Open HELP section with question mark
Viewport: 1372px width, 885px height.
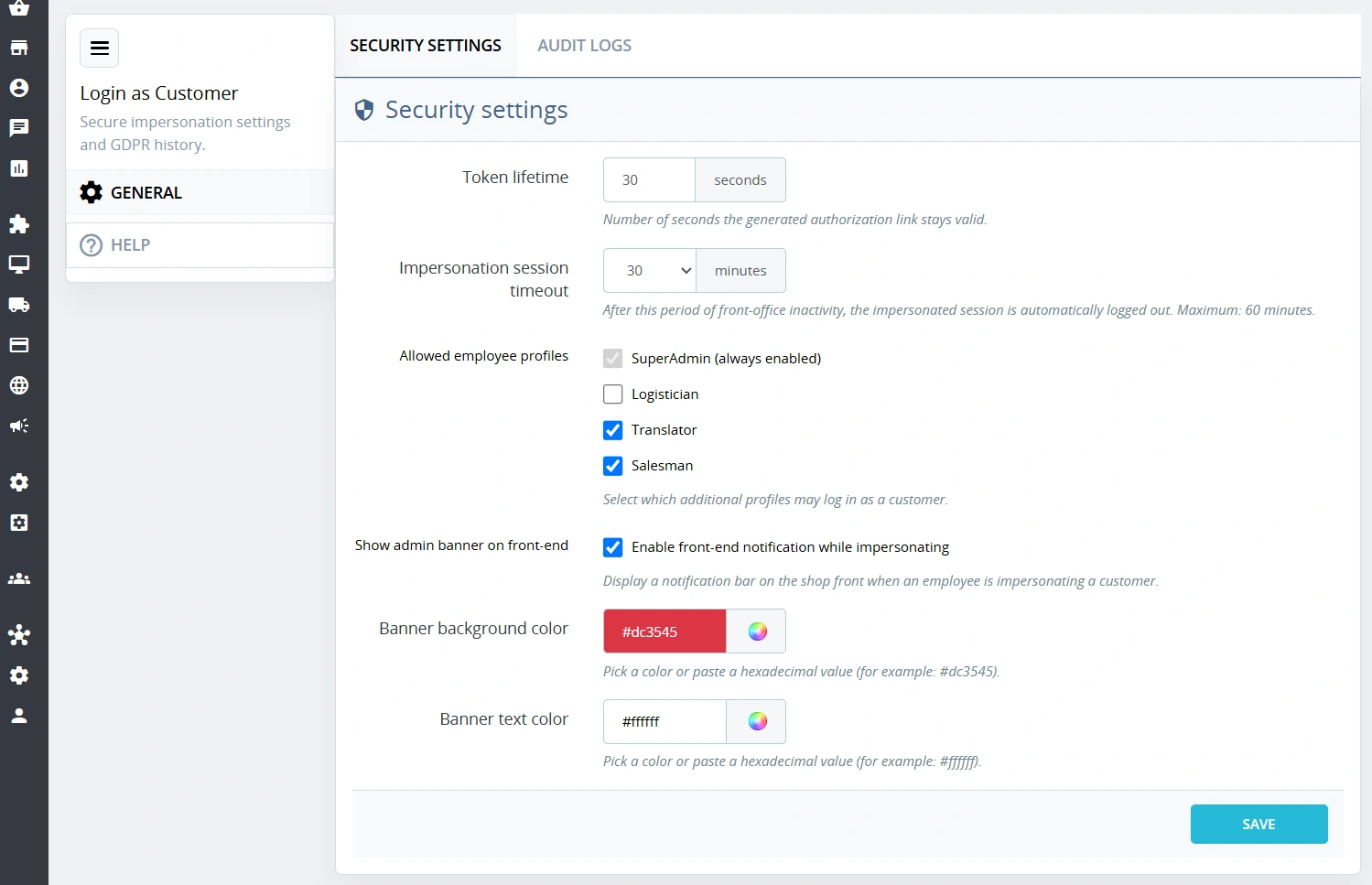(x=200, y=245)
